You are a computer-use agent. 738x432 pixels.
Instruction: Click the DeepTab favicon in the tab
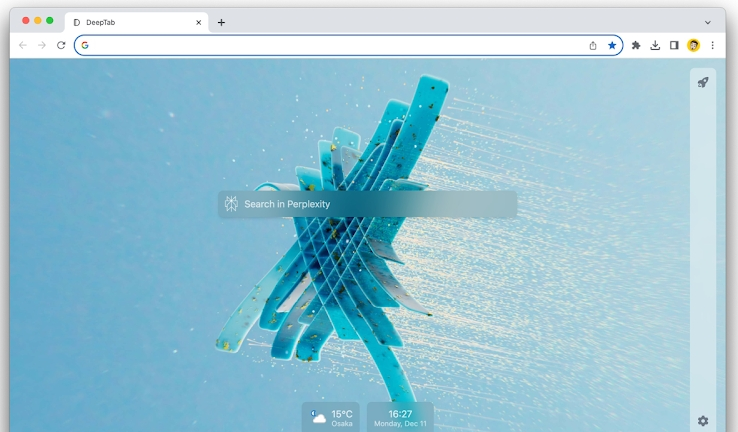(77, 22)
